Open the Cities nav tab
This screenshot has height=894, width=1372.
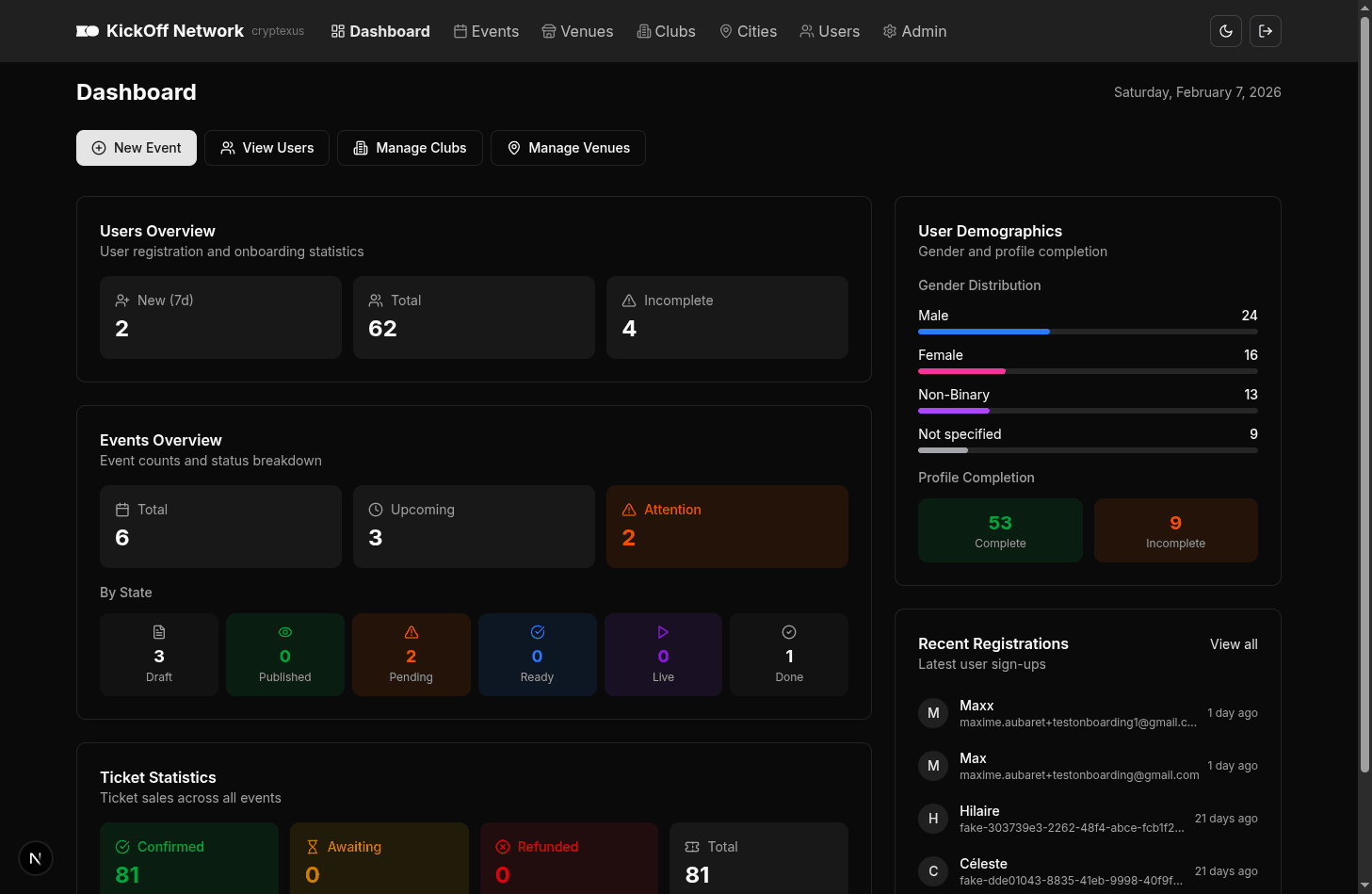(748, 31)
